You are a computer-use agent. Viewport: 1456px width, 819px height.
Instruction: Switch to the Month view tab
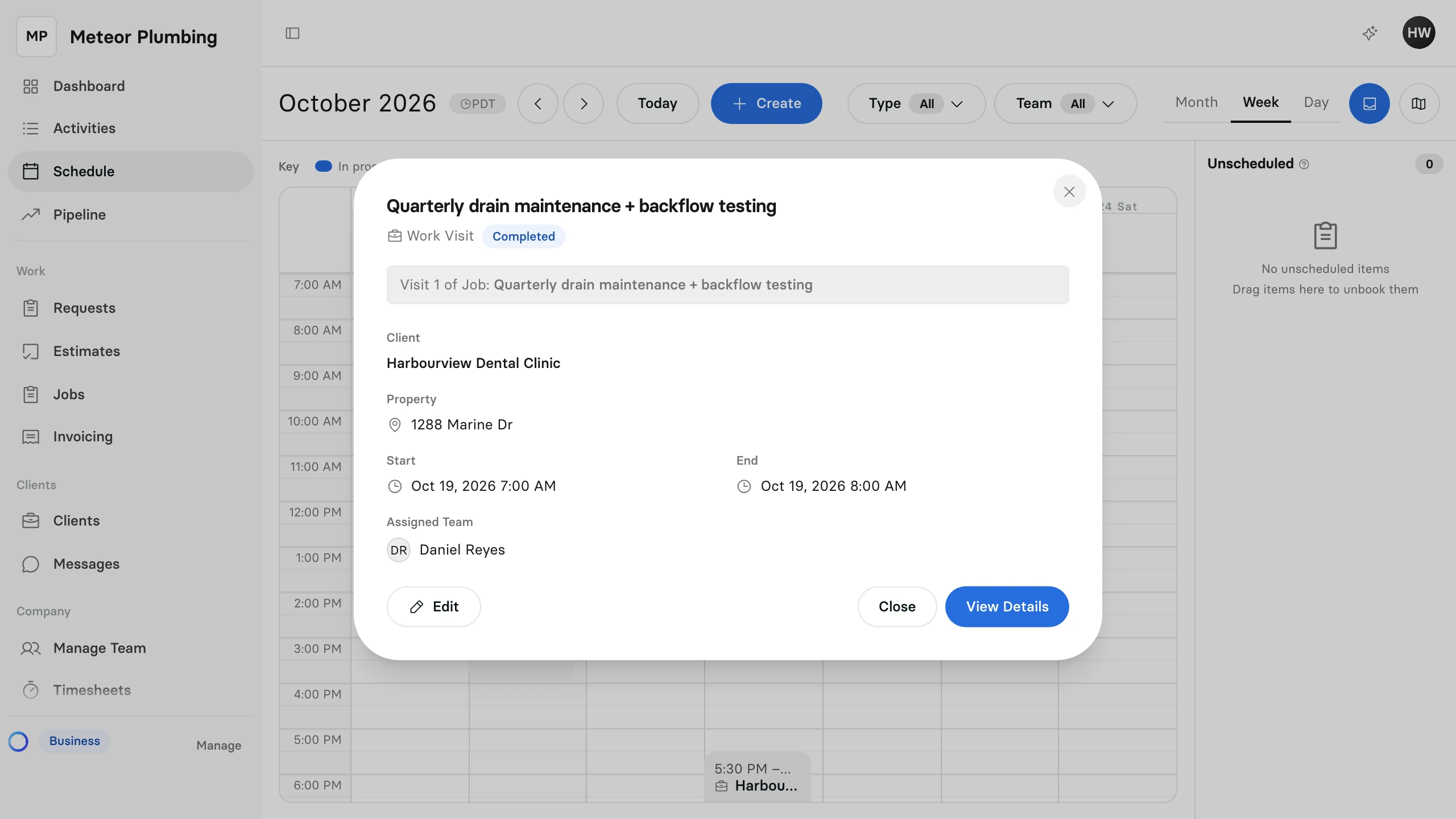pos(1197,102)
